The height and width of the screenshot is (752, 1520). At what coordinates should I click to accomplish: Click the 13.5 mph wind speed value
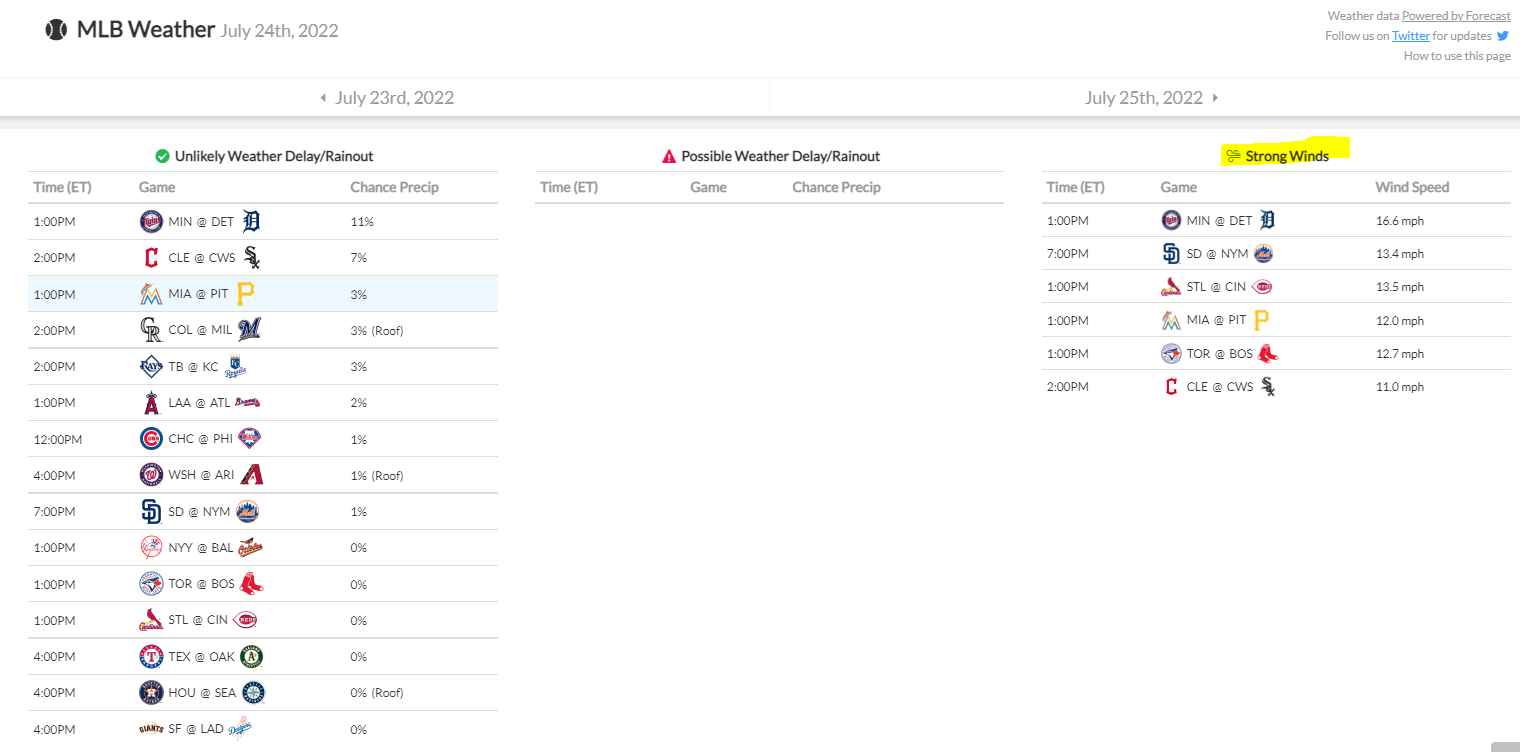(1400, 287)
